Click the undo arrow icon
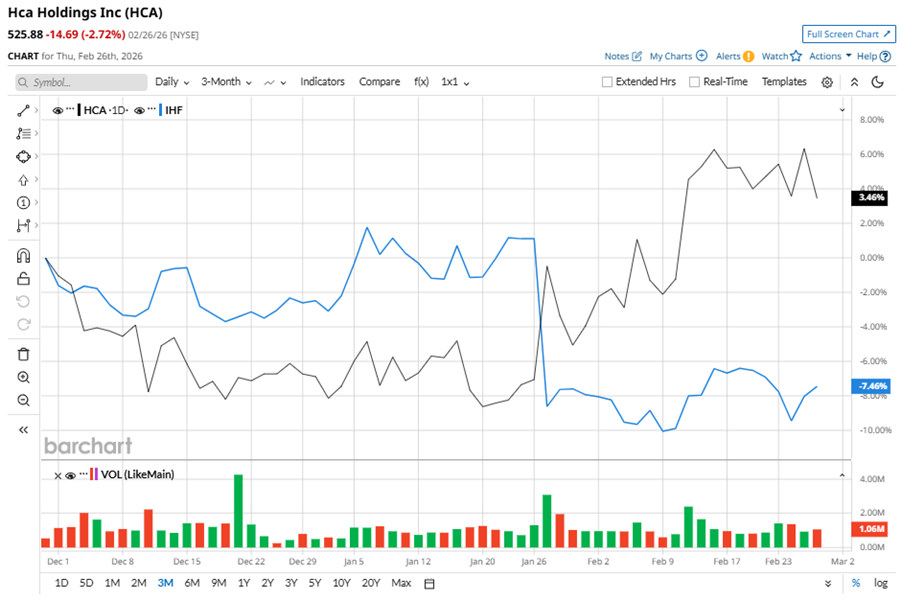This screenshot has width=902, height=600. tap(23, 301)
